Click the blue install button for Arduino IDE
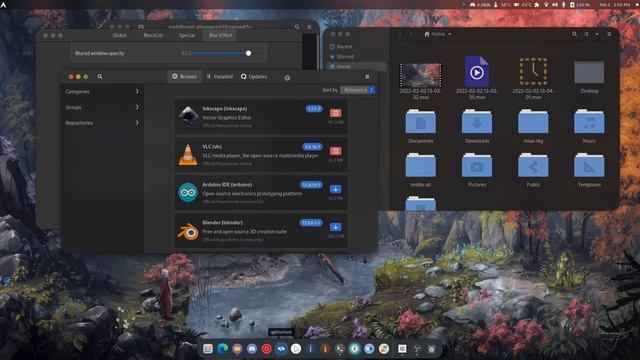This screenshot has width=640, height=360. [336, 189]
